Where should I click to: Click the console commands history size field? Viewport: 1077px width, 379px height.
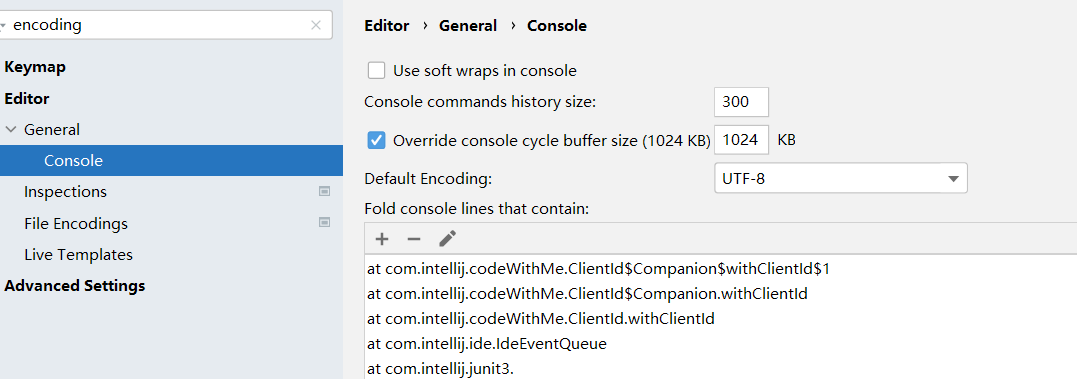point(741,102)
